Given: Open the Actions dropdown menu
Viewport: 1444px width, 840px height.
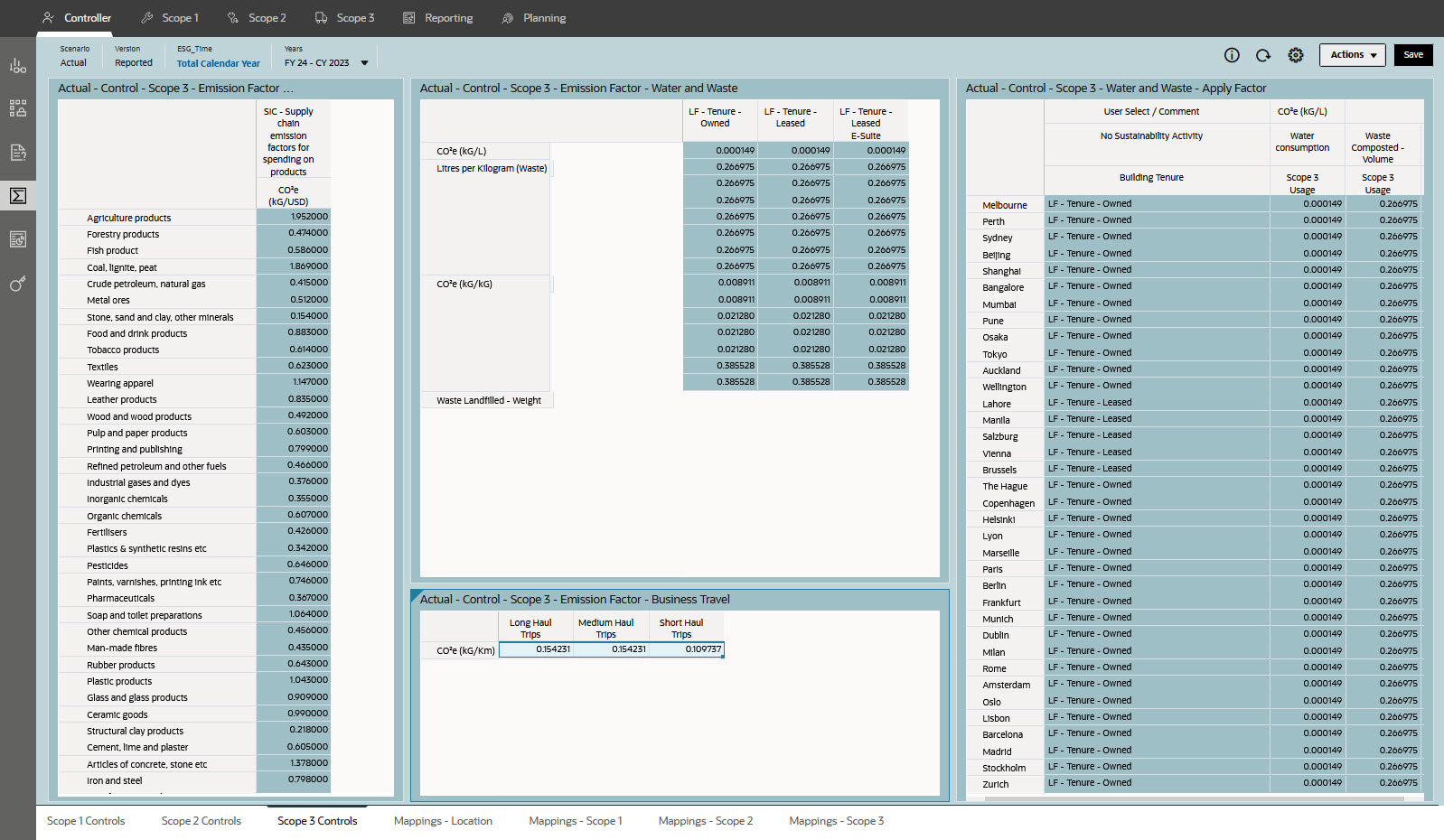Looking at the screenshot, I should pos(1352,55).
